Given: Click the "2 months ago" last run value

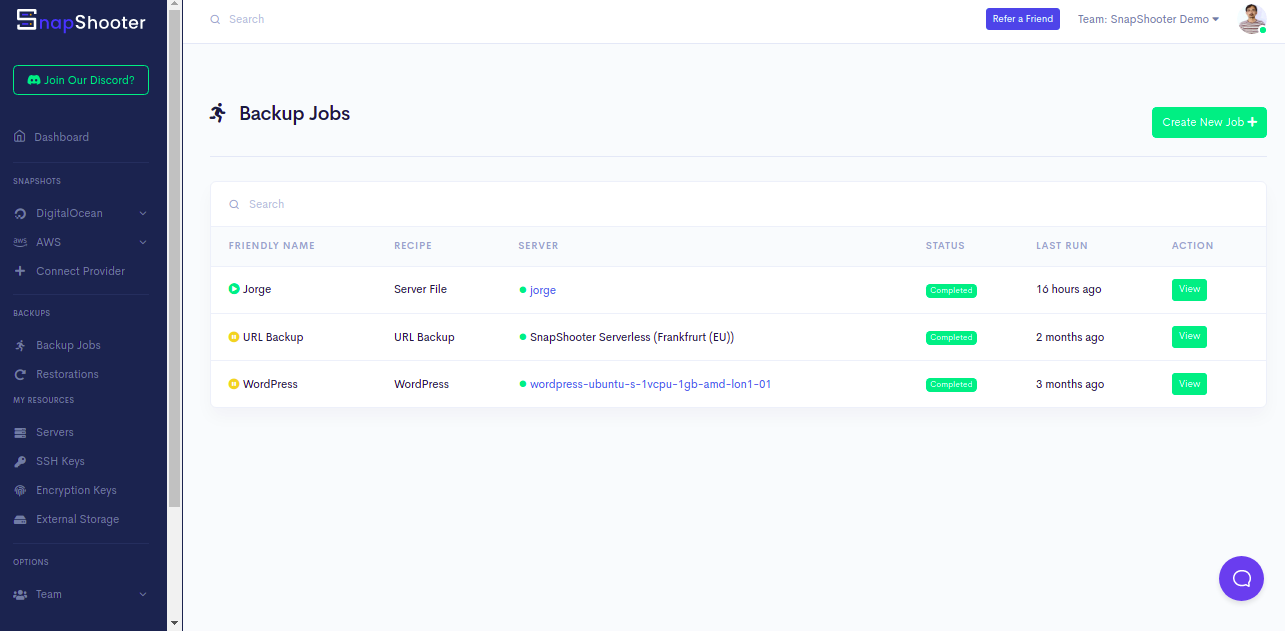Looking at the screenshot, I should (x=1070, y=337).
